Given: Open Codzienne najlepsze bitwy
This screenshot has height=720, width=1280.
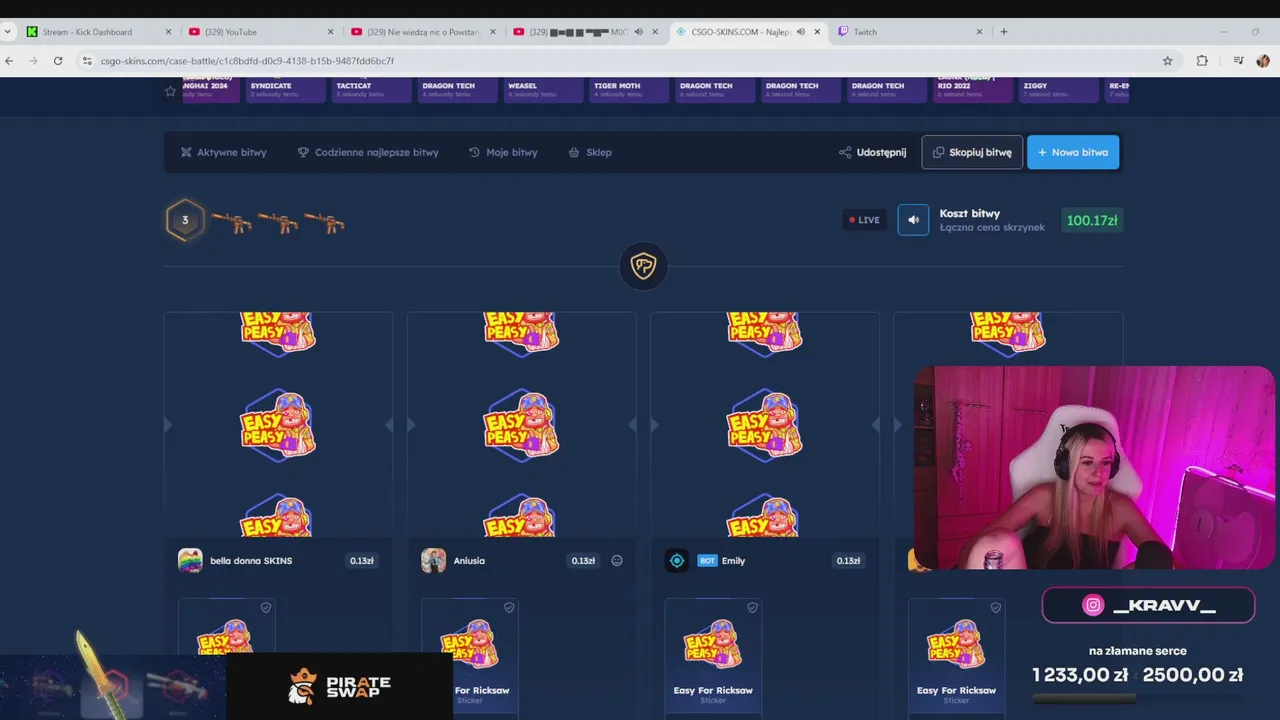Looking at the screenshot, I should click(368, 152).
